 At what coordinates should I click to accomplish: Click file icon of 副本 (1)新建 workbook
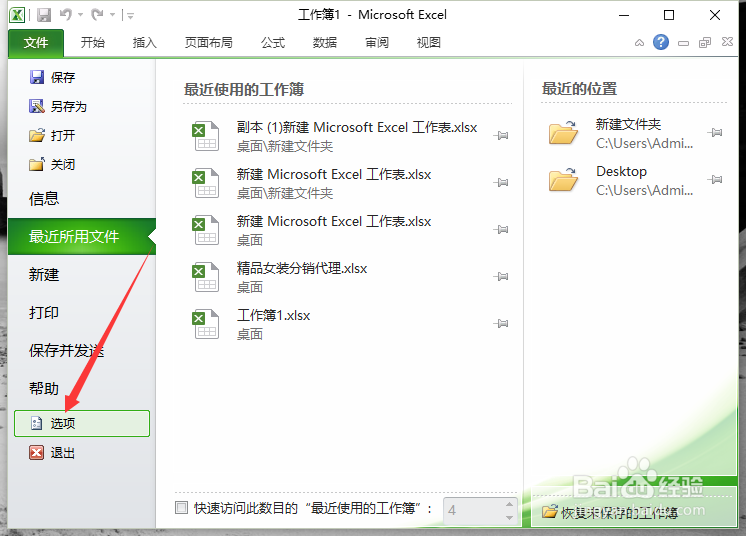pyautogui.click(x=206, y=136)
